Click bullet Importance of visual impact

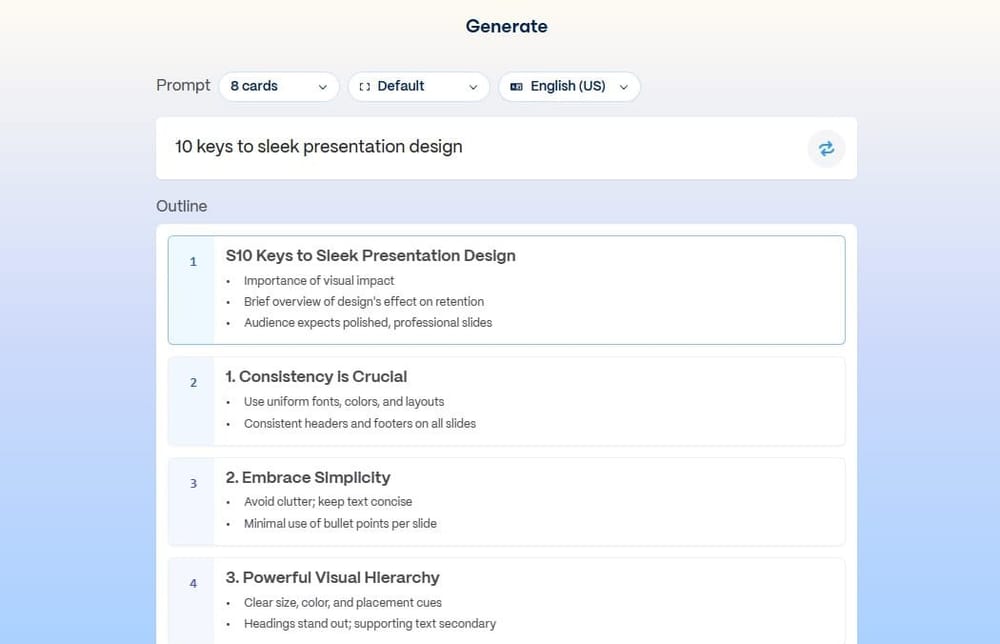(318, 280)
